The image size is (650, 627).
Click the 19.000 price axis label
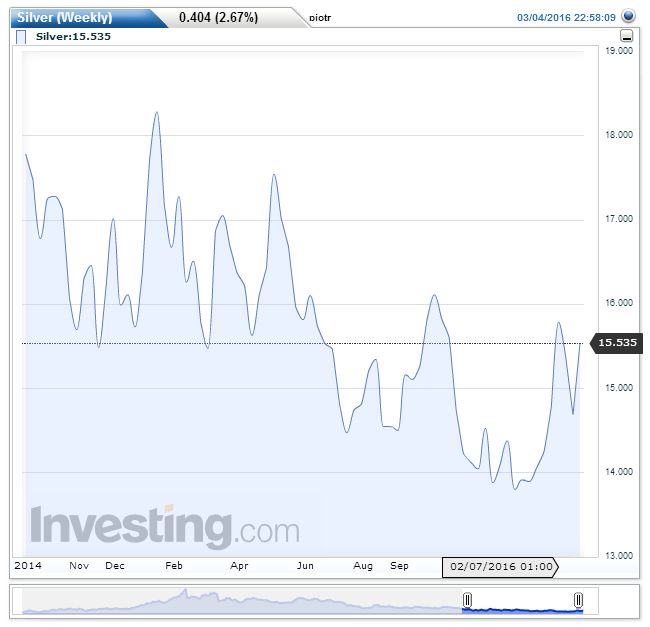pyautogui.click(x=619, y=51)
